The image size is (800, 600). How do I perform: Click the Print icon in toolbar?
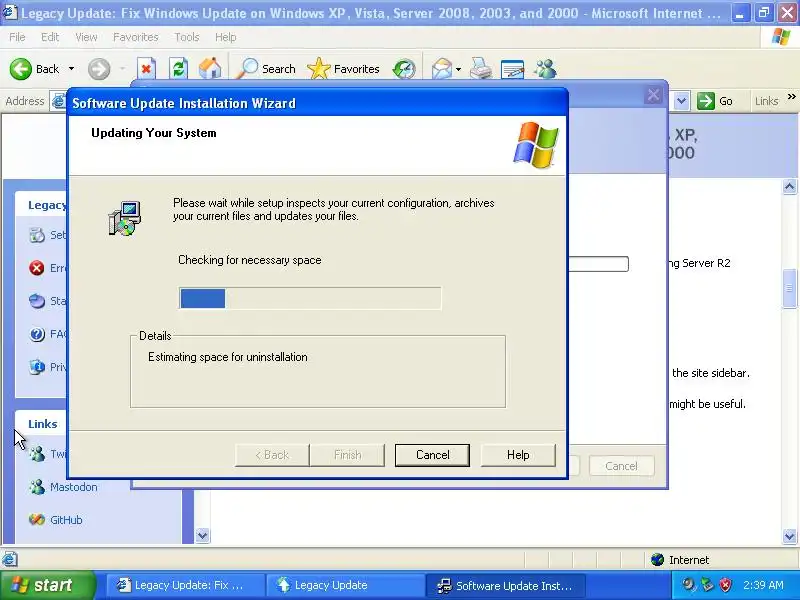pyautogui.click(x=481, y=69)
